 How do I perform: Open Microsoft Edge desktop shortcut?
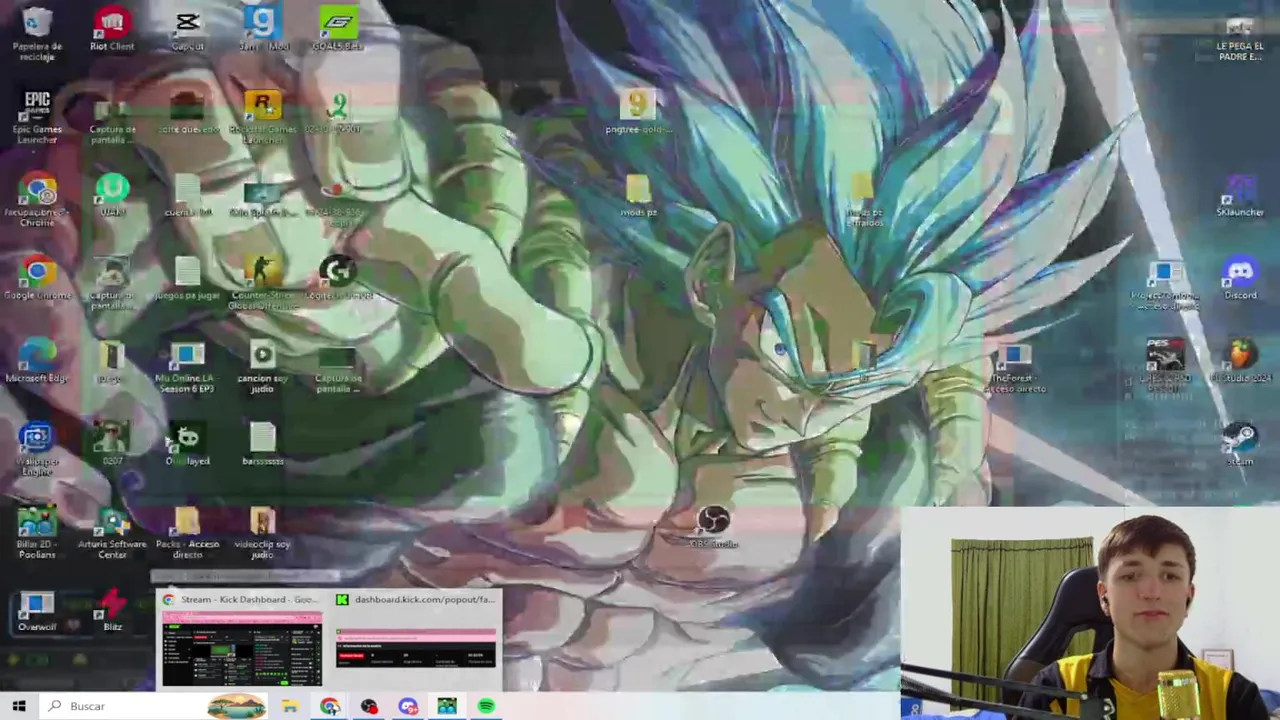tap(37, 362)
